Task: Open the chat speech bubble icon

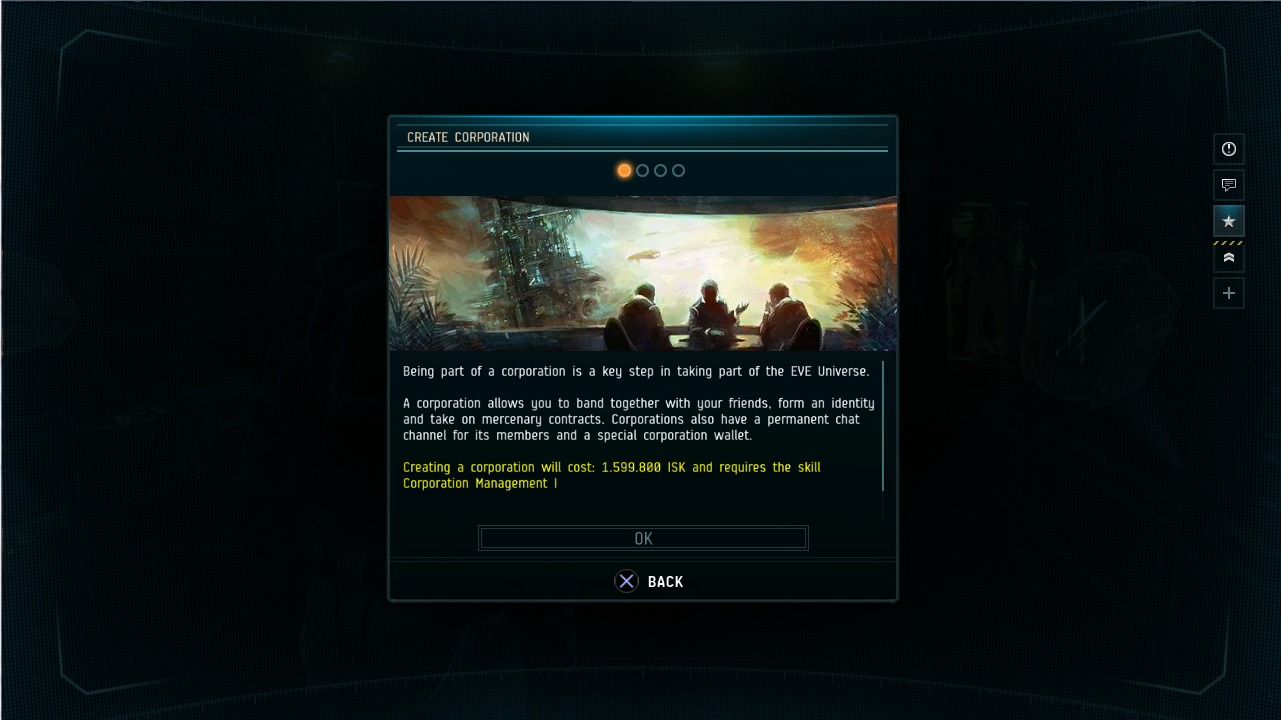Action: click(1229, 185)
